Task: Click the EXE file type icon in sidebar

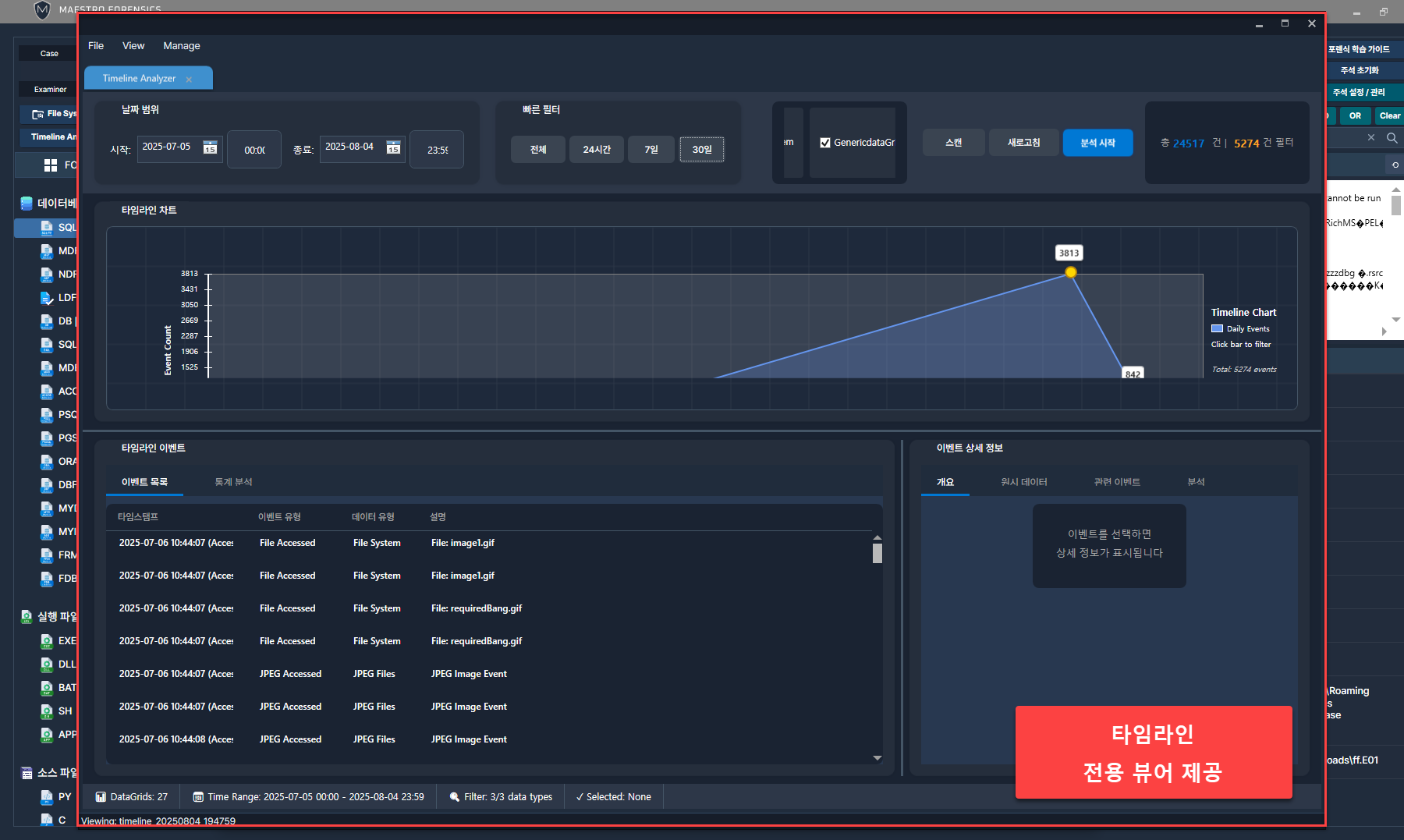Action: 47,641
